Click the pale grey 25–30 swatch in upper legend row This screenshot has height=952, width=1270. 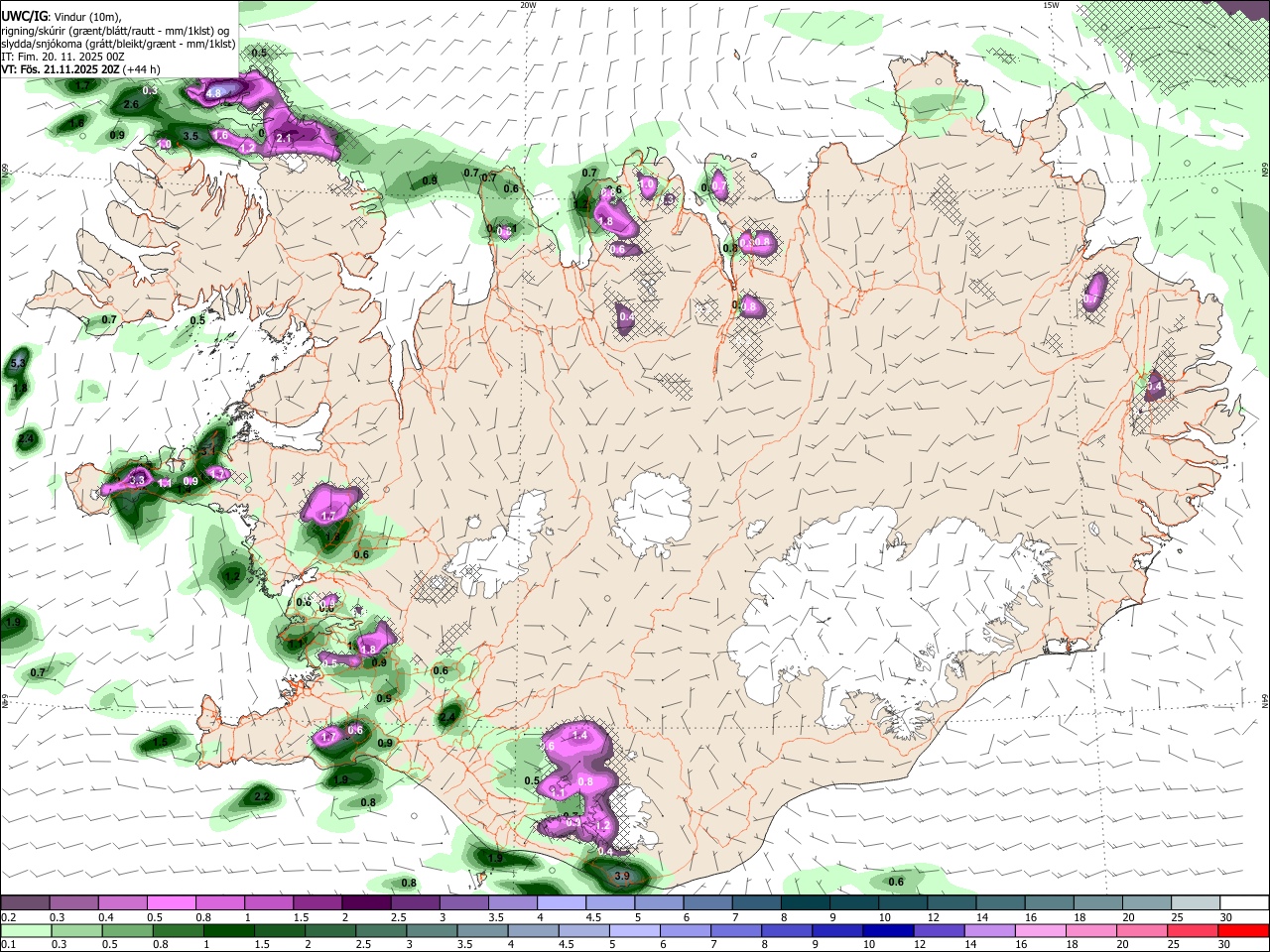click(x=1196, y=902)
